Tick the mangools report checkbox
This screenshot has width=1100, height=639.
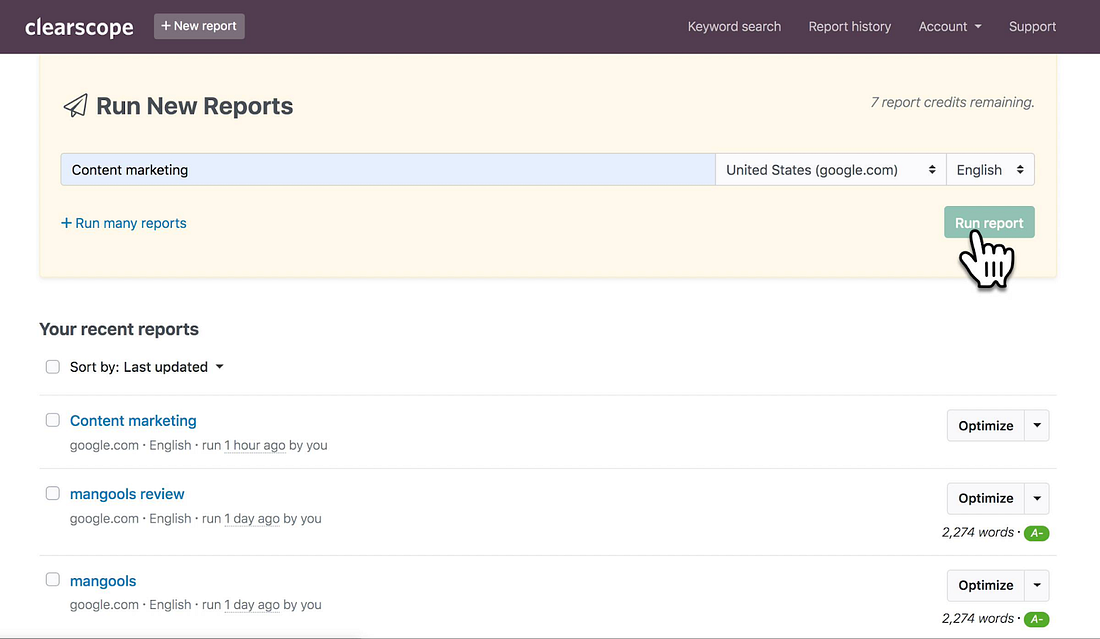(x=53, y=580)
